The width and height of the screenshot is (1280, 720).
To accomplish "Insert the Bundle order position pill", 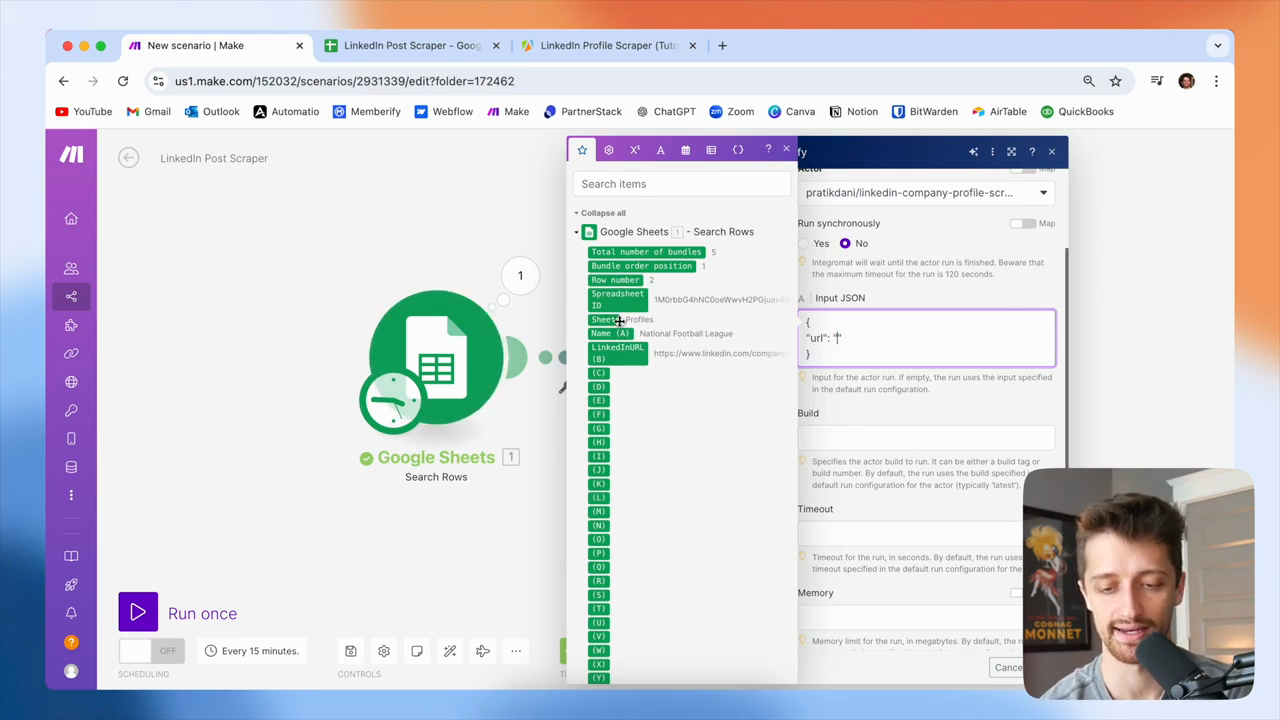I will [641, 266].
